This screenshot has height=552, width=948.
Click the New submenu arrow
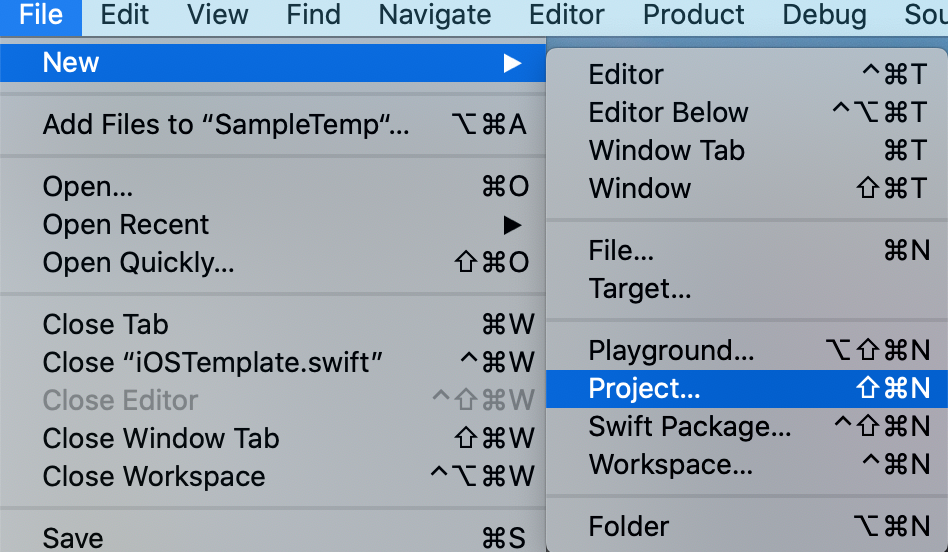[x=512, y=63]
